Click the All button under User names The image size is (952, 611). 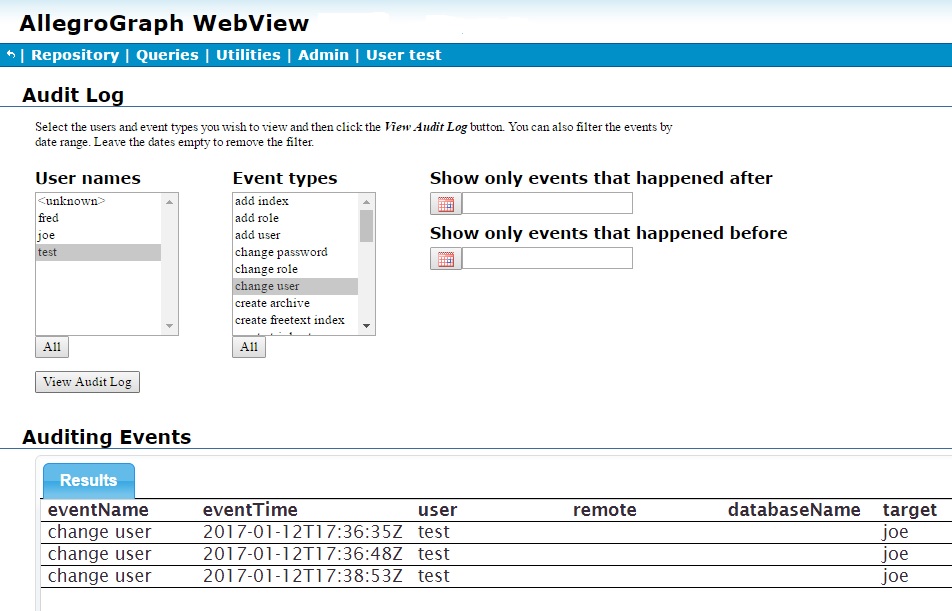tap(51, 347)
